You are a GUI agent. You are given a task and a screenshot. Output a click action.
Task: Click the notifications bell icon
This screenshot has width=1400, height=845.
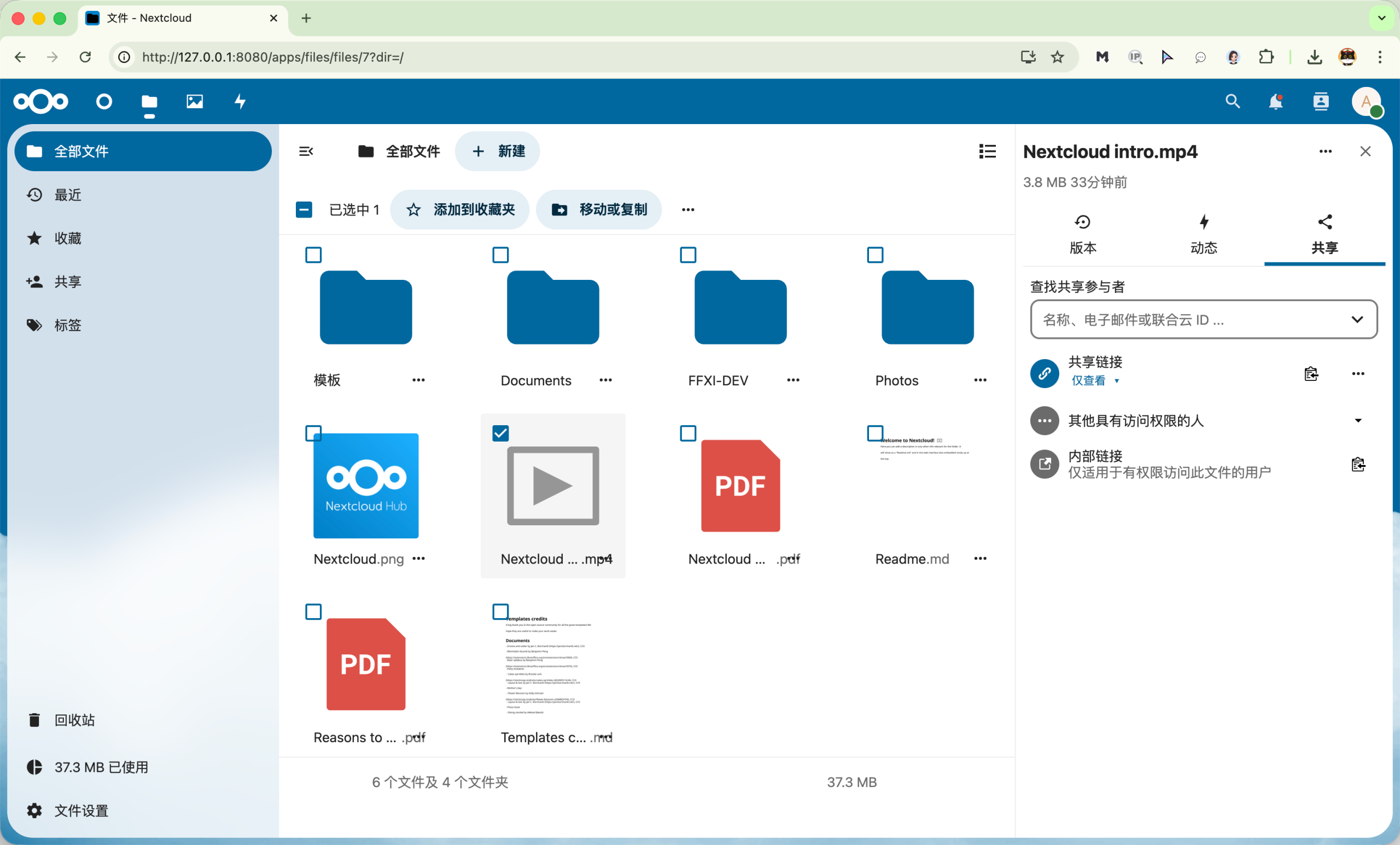coord(1275,102)
